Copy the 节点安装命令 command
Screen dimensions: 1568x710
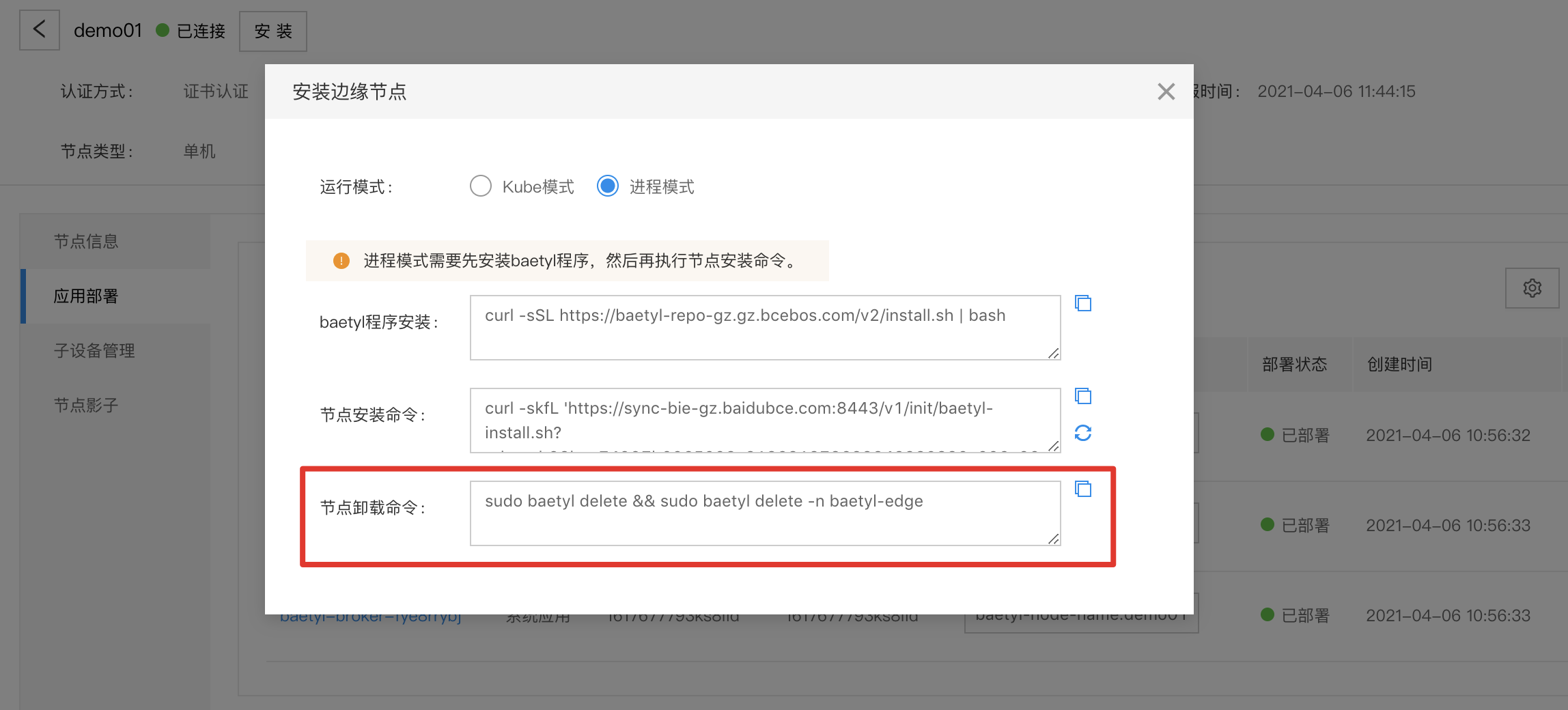(1083, 396)
